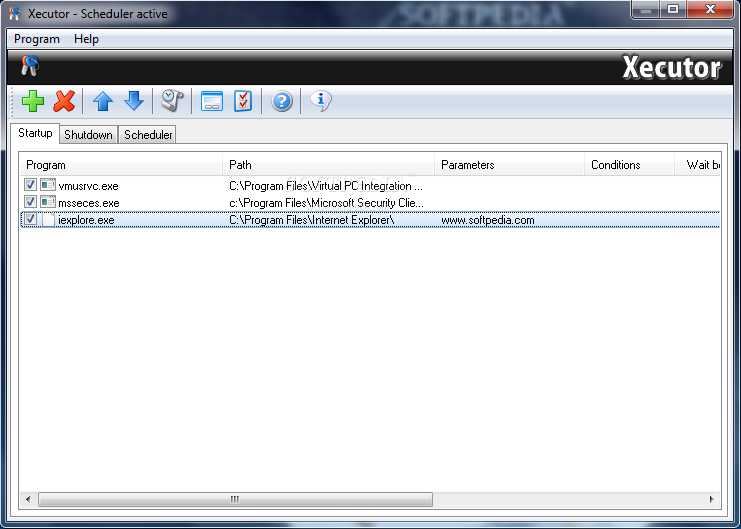Switch to the Scheduler tab
The image size is (741, 529).
coord(148,135)
